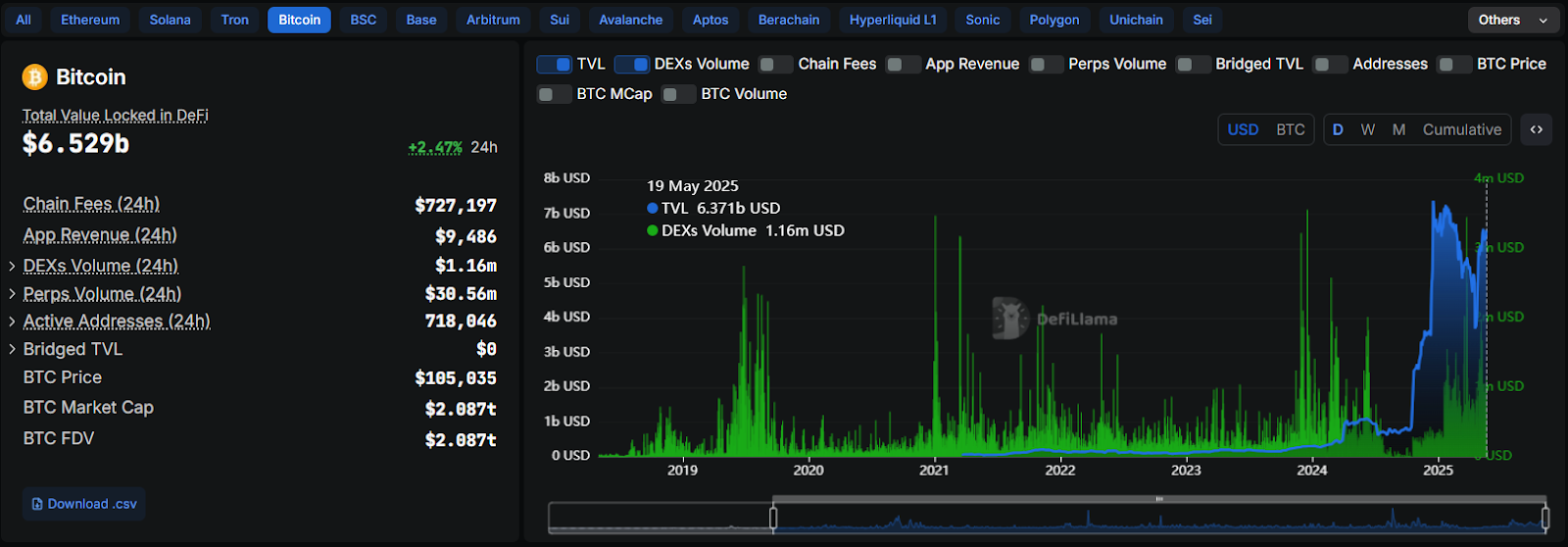Expand the Perps Volume (24h) row
Screen dimensions: 1568x547
click(12, 293)
